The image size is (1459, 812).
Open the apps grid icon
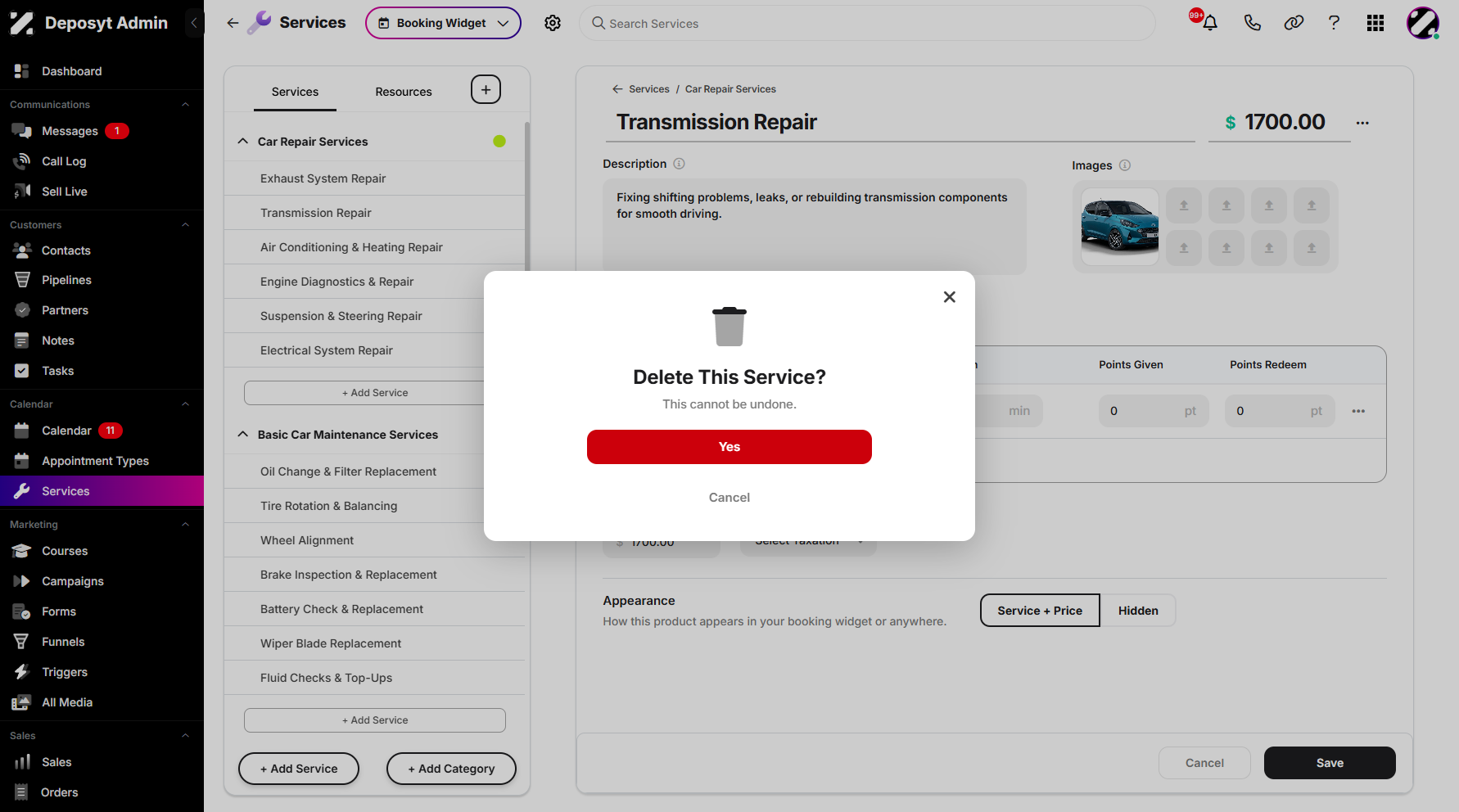click(1375, 23)
